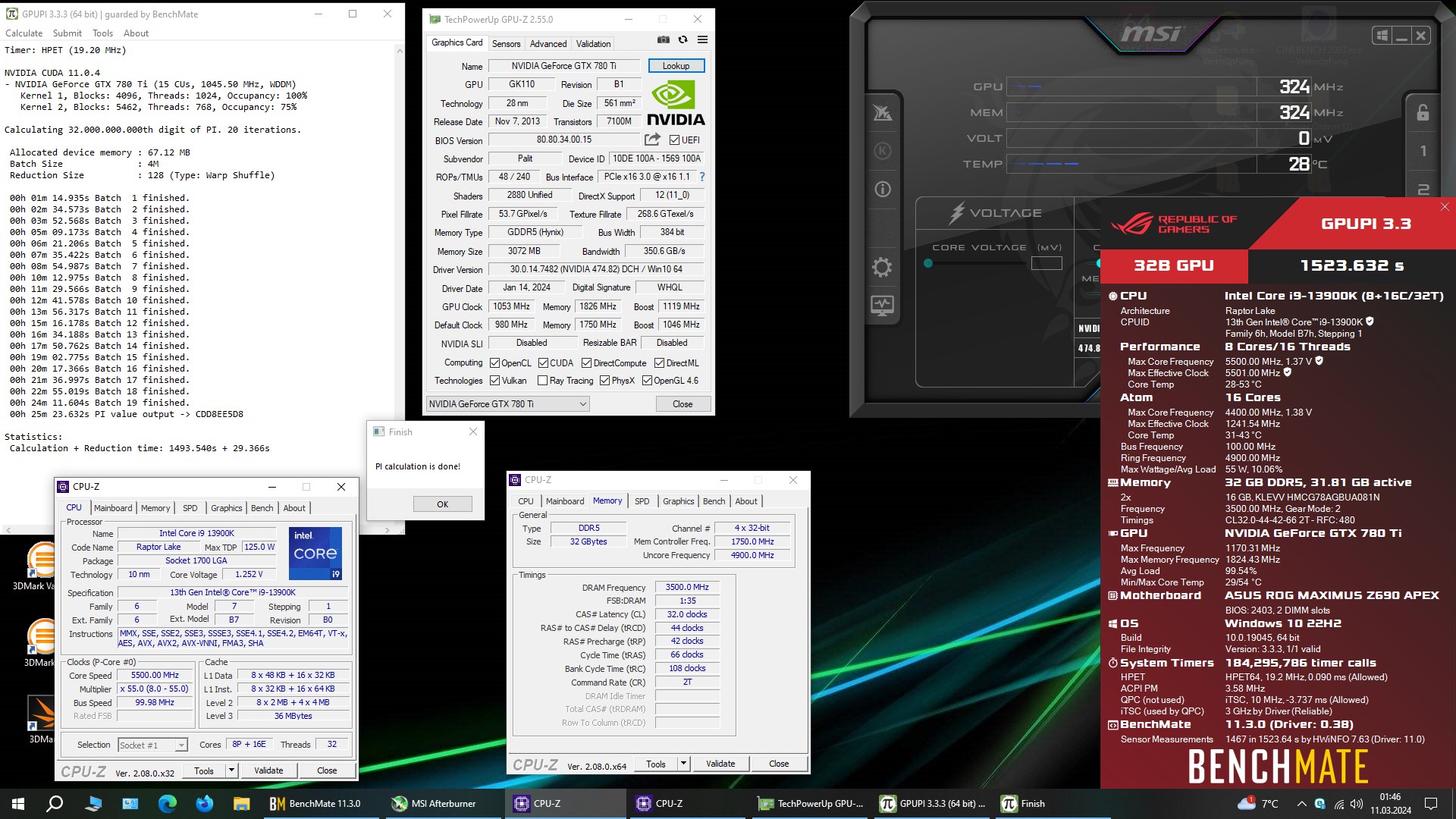
Task: Switch to the GPU-Z Advanced tab
Action: (548, 44)
